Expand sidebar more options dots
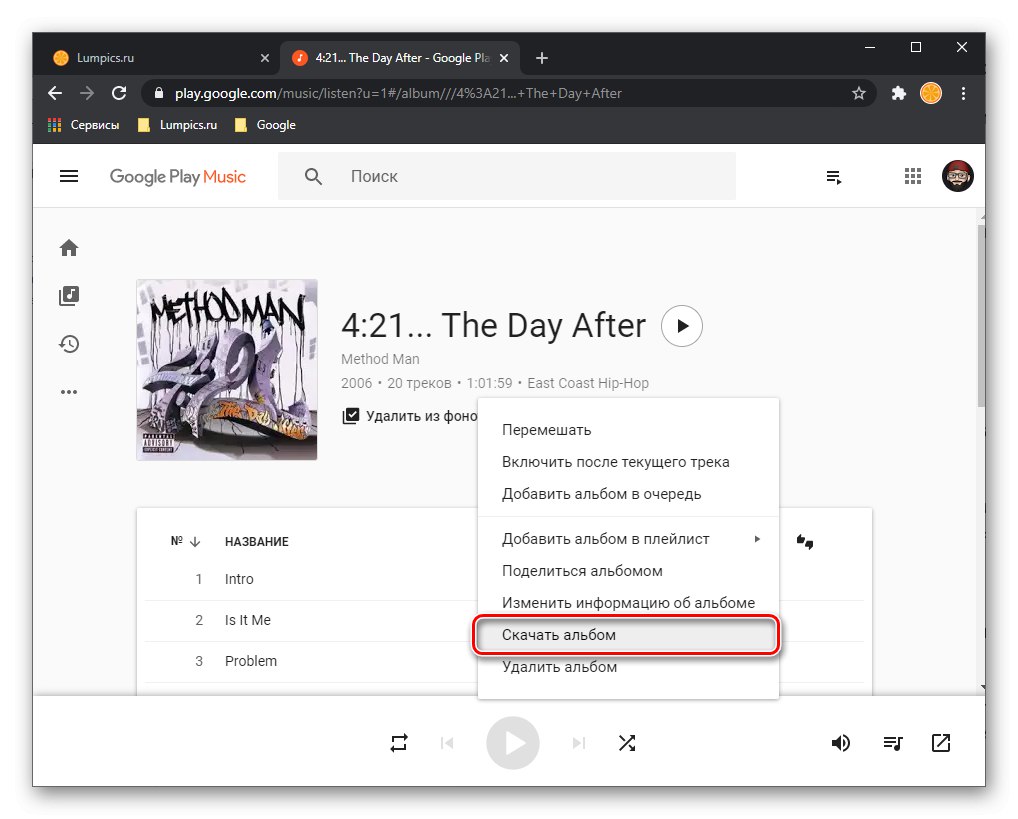 coord(69,392)
